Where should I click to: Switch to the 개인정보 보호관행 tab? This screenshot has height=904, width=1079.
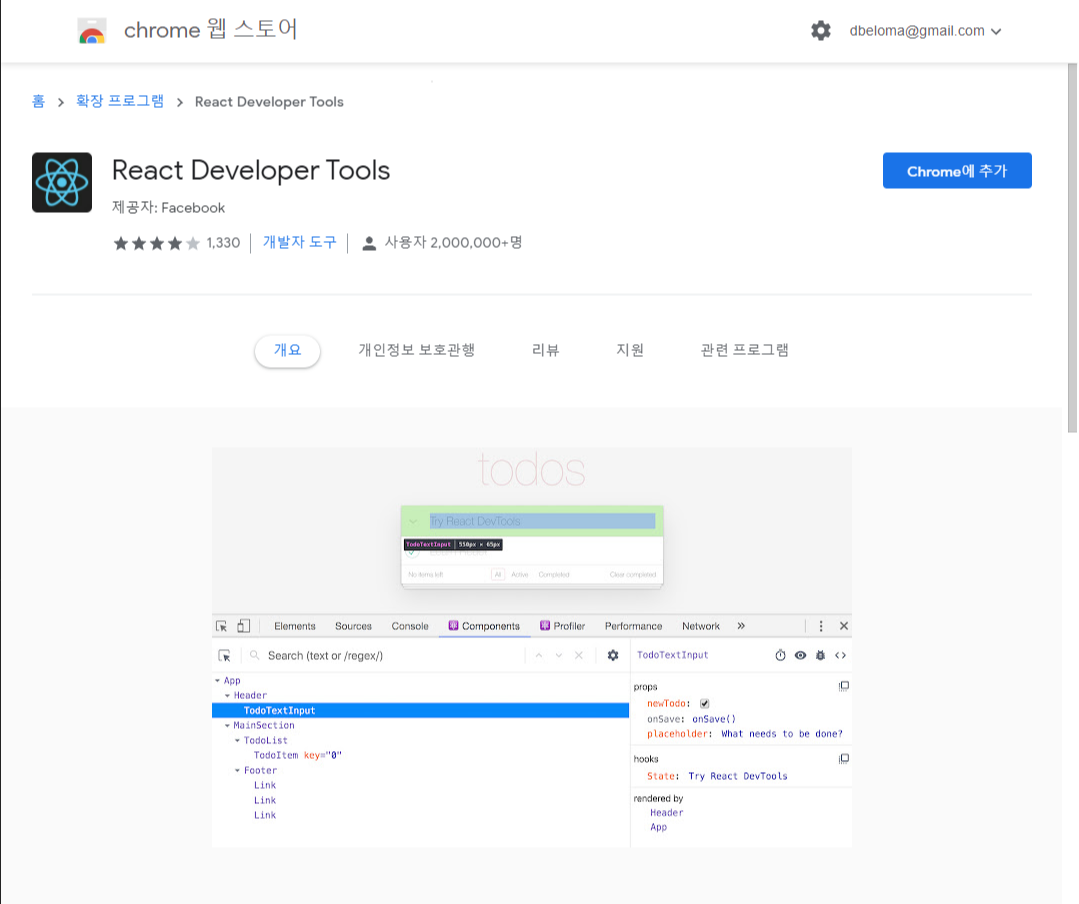pyautogui.click(x=416, y=350)
